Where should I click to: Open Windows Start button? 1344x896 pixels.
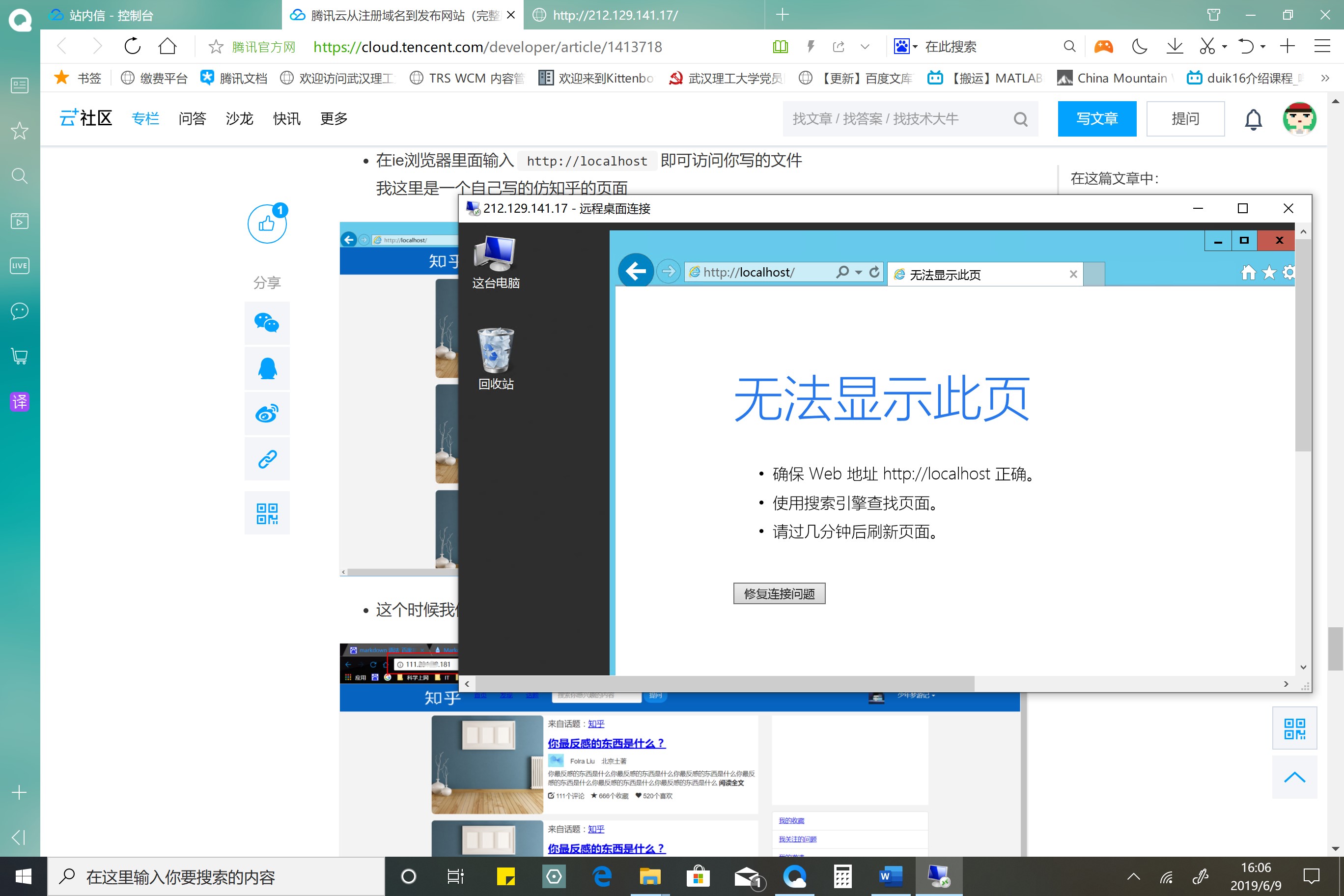pos(23,876)
